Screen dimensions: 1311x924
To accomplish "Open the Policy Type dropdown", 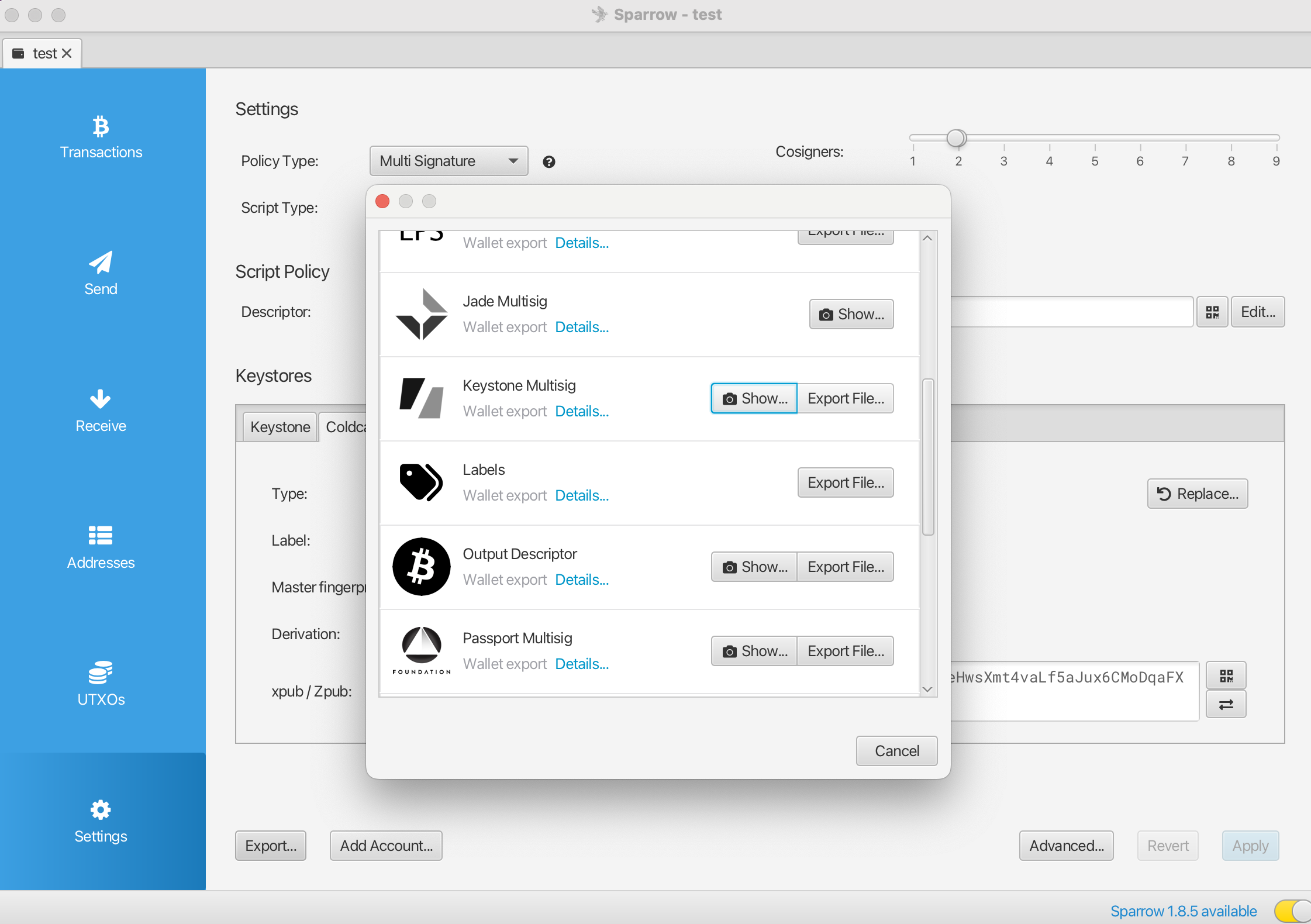I will click(448, 161).
